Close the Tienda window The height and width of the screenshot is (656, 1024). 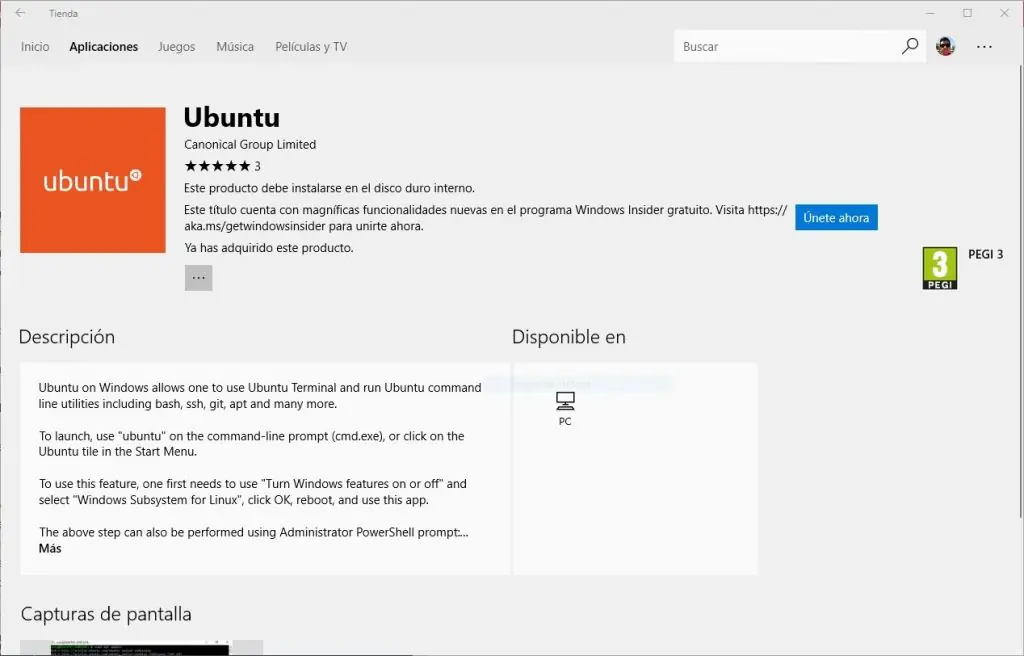pyautogui.click(x=1004, y=13)
